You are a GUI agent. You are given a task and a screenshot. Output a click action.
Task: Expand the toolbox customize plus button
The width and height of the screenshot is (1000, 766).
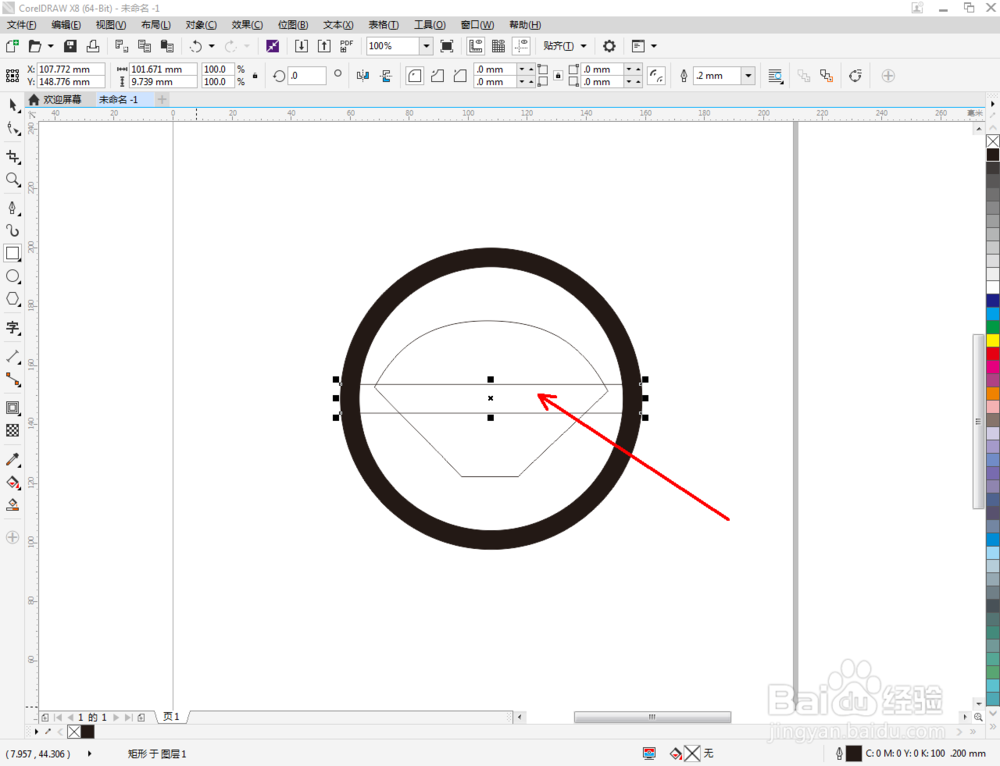pyautogui.click(x=13, y=538)
